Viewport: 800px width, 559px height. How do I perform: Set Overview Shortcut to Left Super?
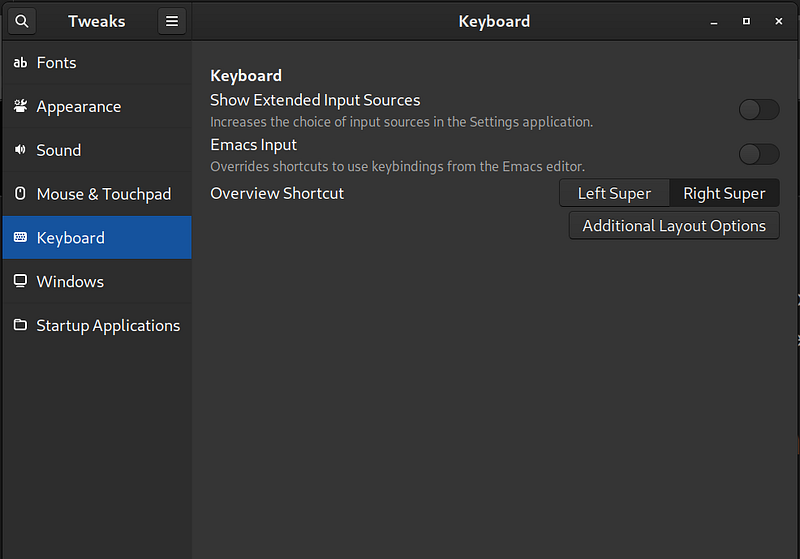pos(614,193)
